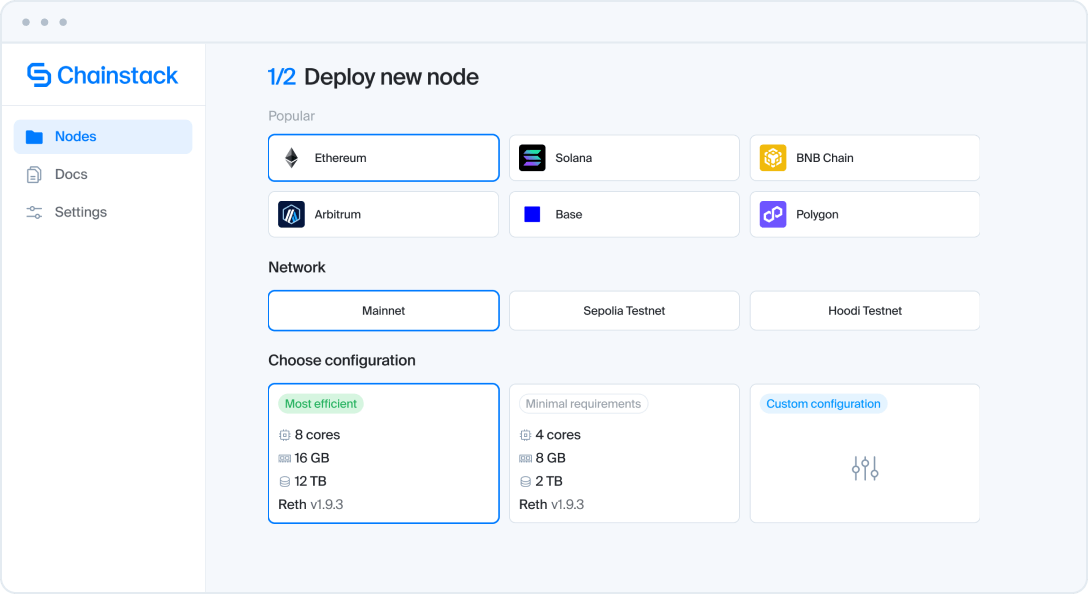This screenshot has width=1088, height=594.
Task: Select the Sepolia Testnet network option
Action: [624, 311]
